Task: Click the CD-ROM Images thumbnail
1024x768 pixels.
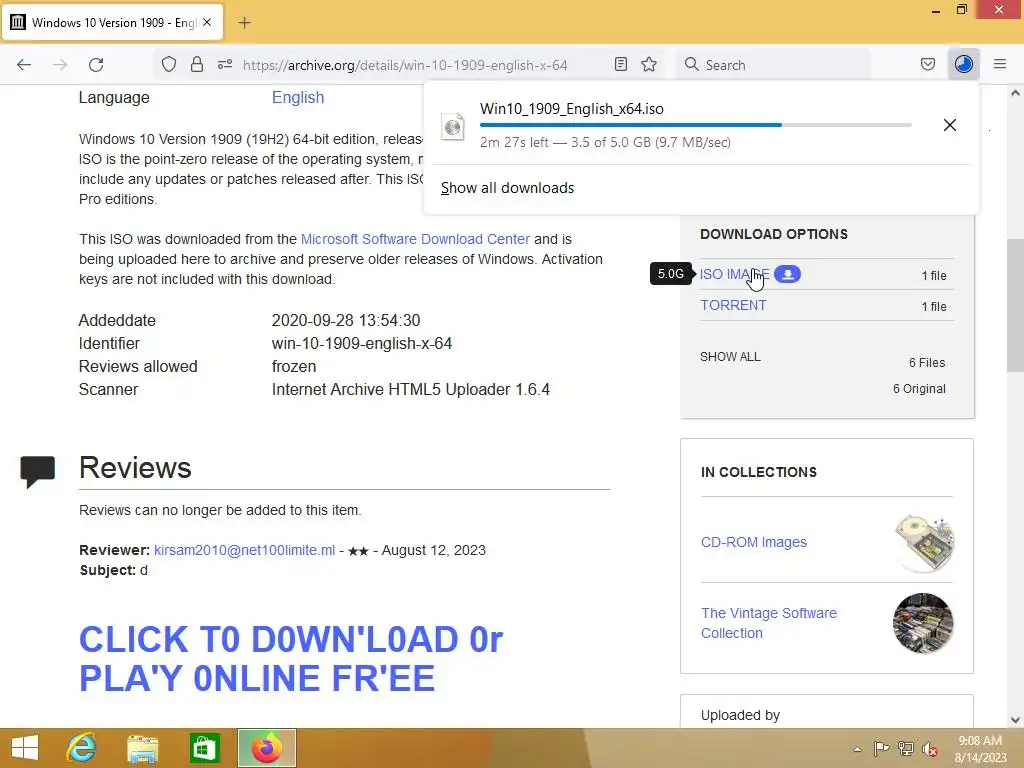Action: pyautogui.click(x=923, y=543)
